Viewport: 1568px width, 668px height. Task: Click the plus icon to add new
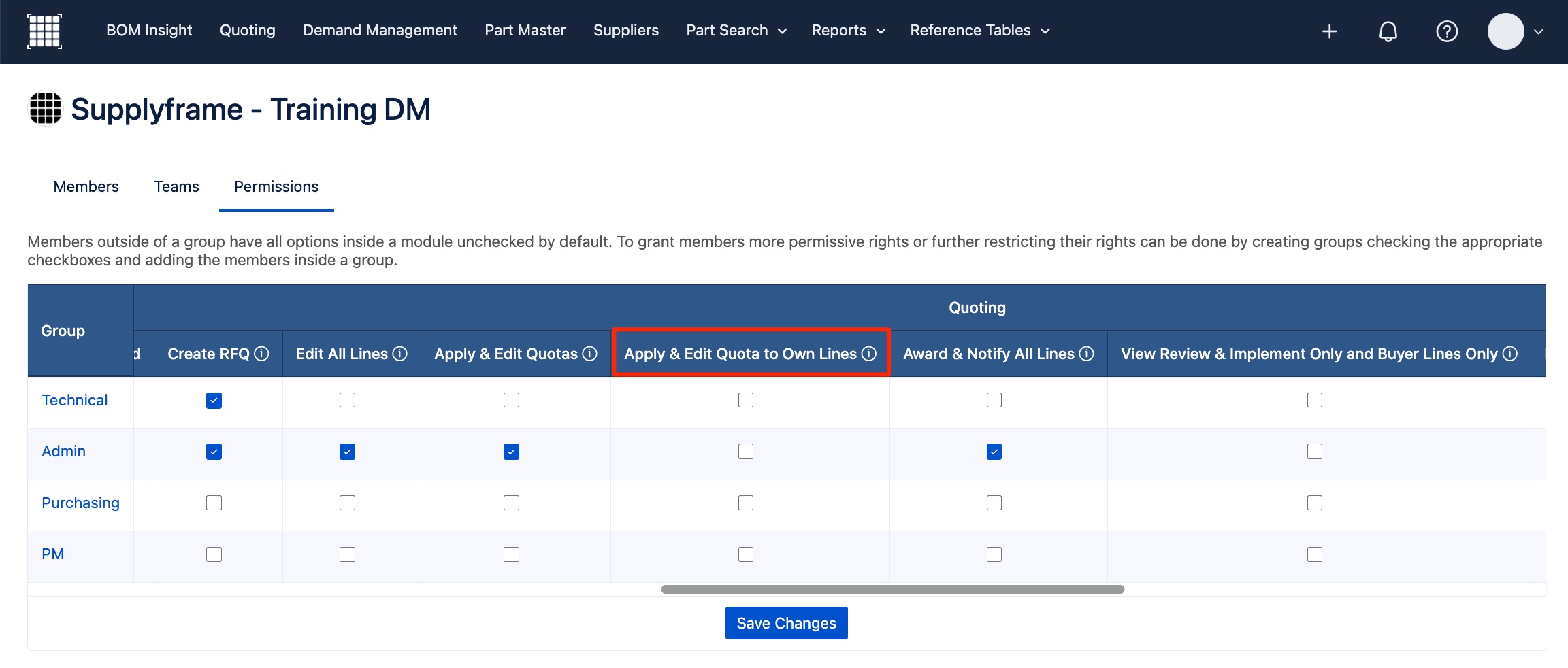point(1329,31)
